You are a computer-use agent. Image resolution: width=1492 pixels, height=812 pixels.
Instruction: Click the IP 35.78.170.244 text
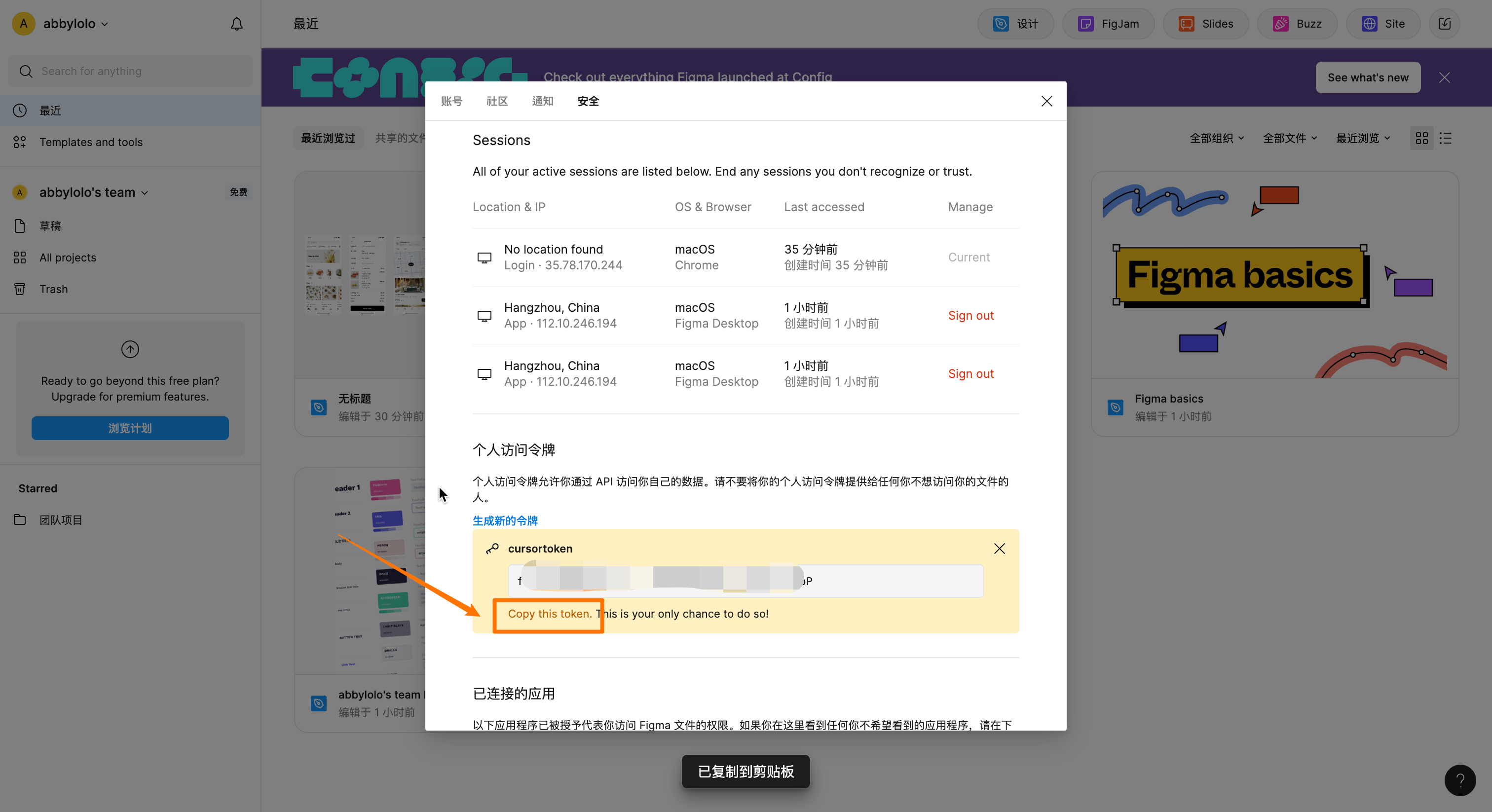[583, 265]
